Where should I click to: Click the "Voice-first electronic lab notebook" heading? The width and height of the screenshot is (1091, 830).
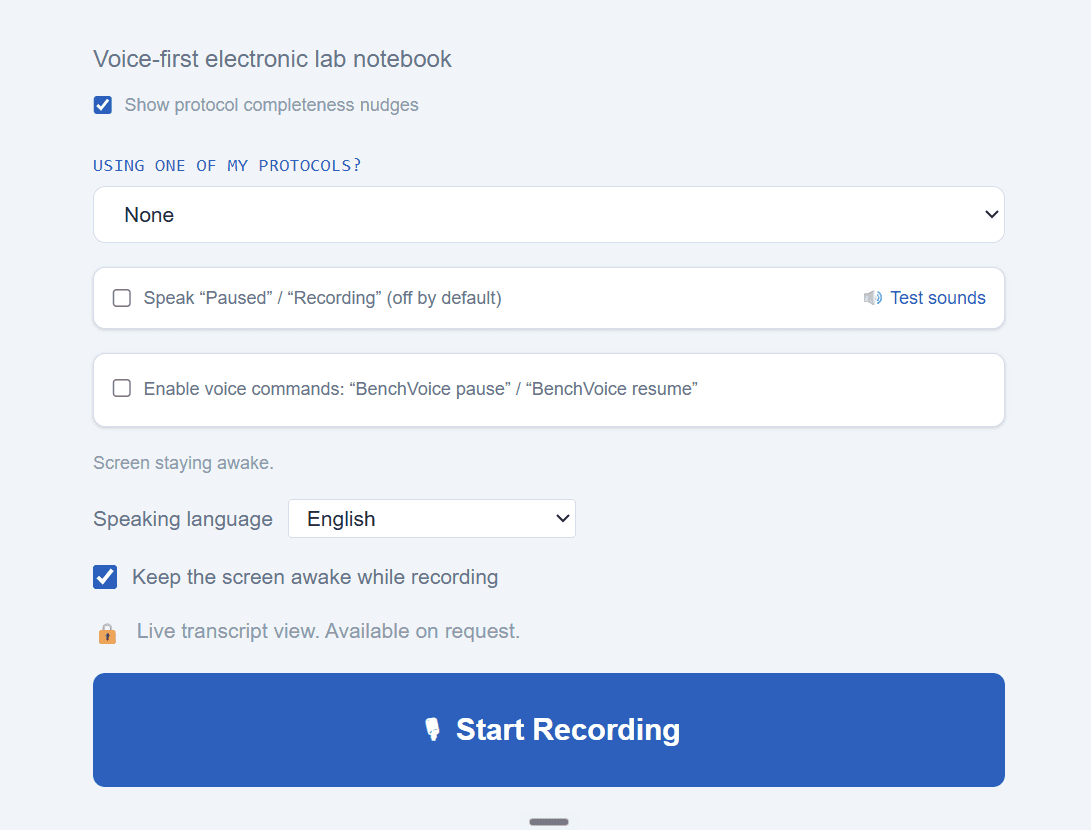pos(272,59)
